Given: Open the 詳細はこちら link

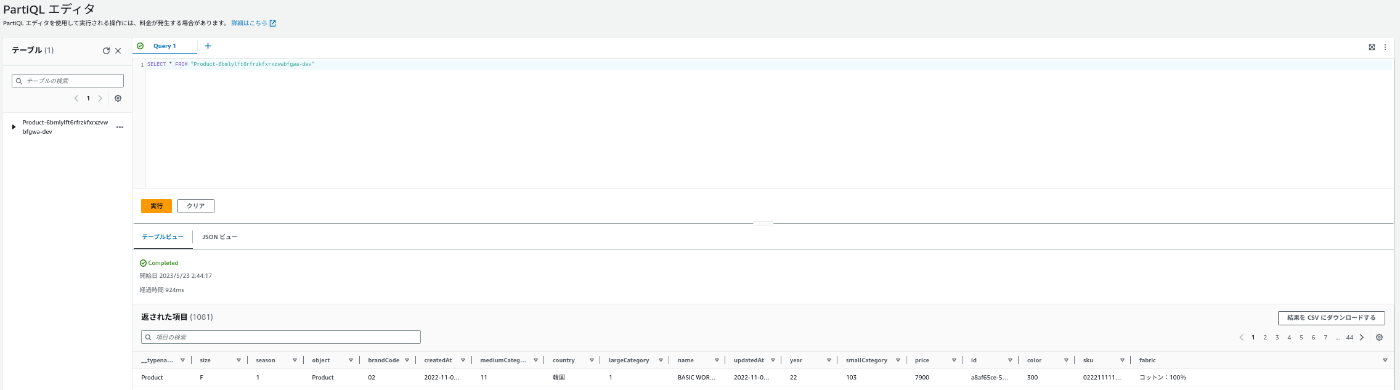Looking at the screenshot, I should (x=253, y=22).
